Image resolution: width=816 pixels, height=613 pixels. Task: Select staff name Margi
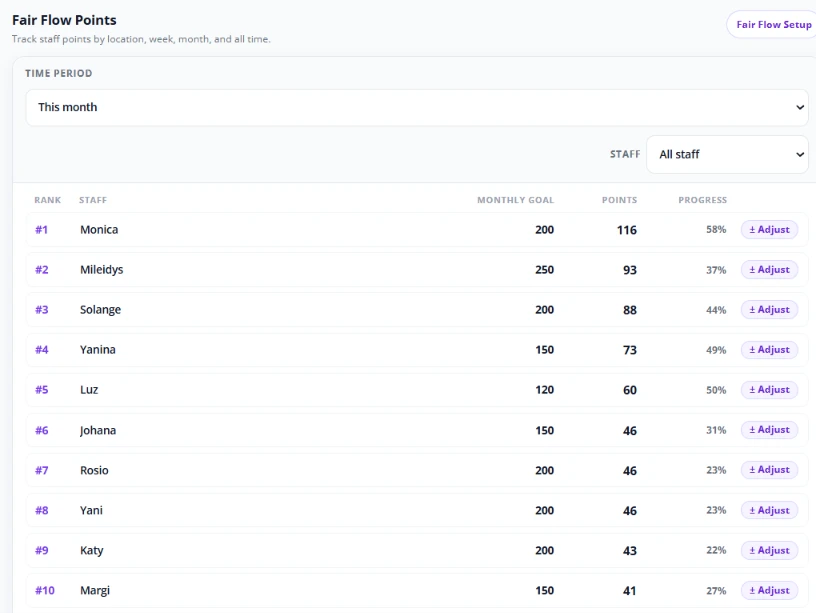click(x=95, y=591)
